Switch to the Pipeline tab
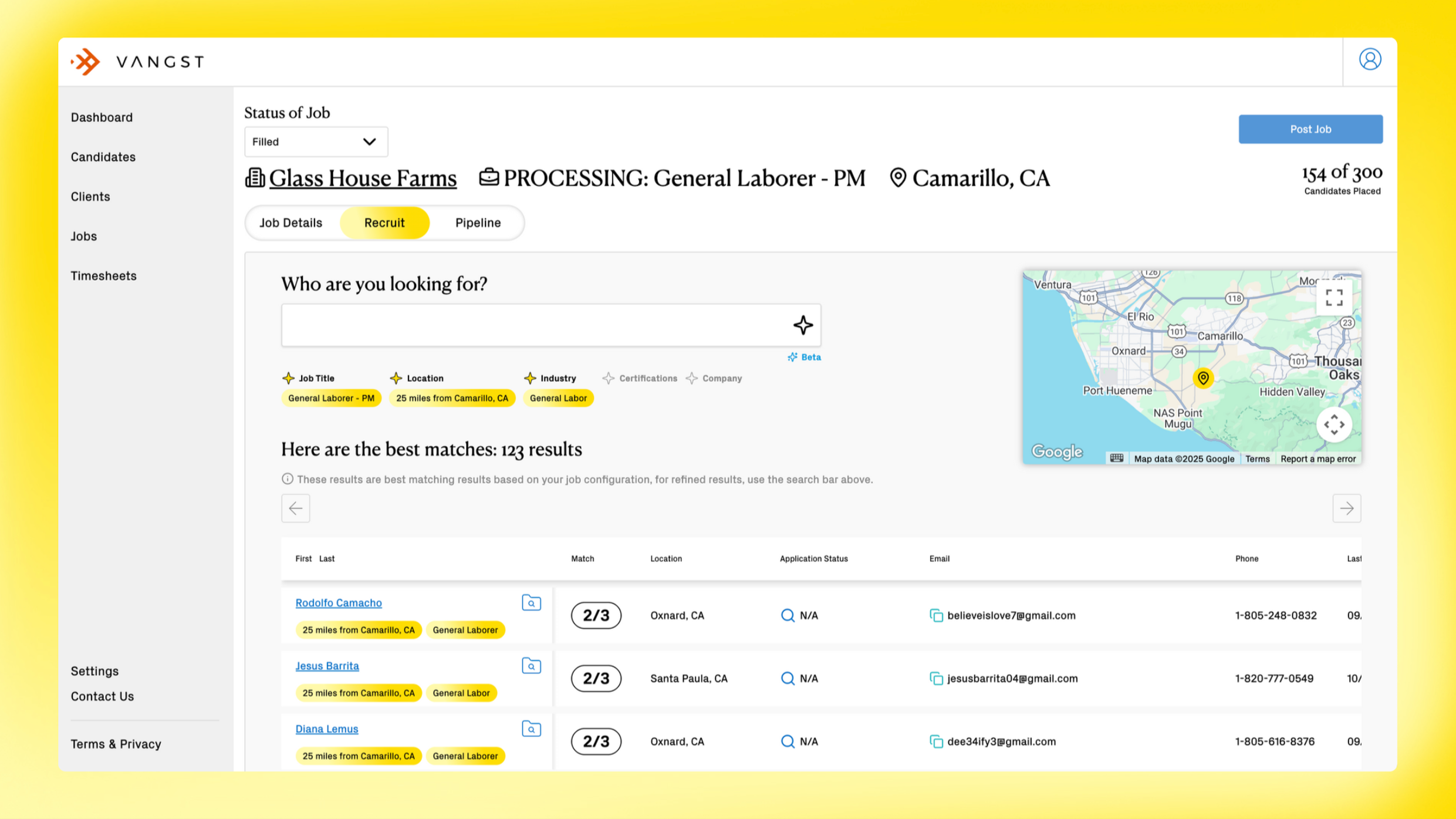This screenshot has width=1456, height=819. [x=478, y=223]
